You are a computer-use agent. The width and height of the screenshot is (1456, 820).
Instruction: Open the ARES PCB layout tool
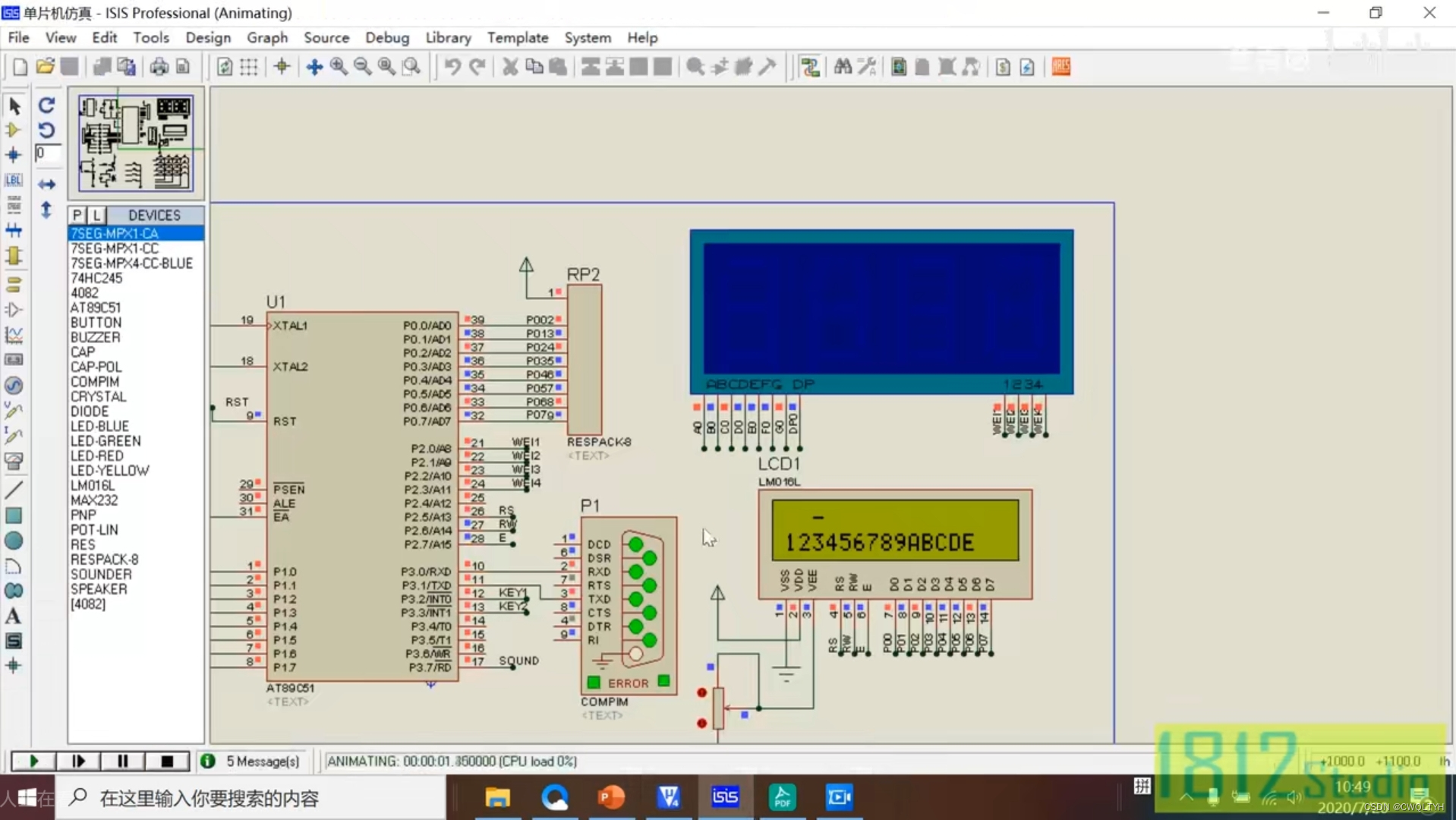pos(1060,67)
